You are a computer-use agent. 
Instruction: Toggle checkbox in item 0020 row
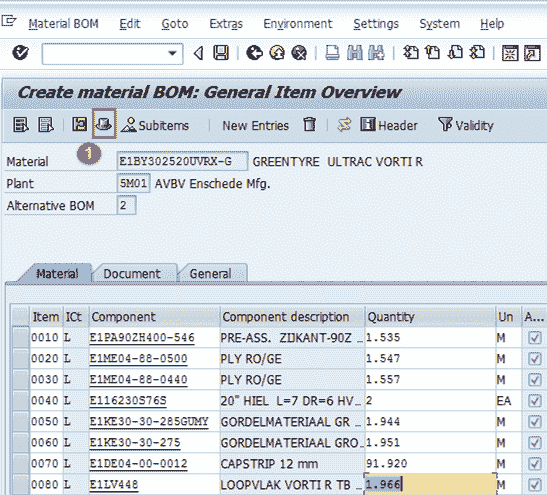point(534,359)
